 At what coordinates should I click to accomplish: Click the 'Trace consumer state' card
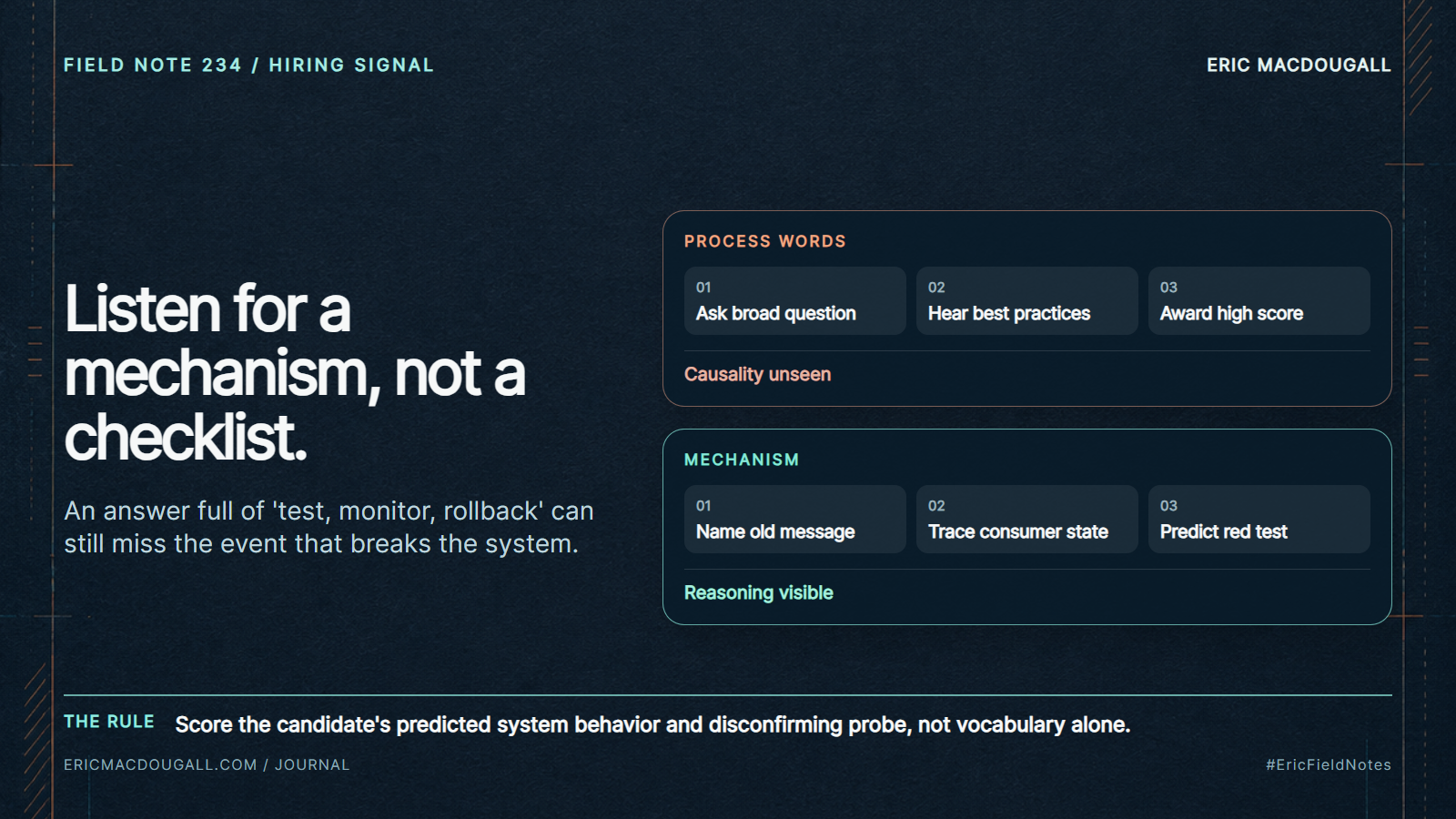point(1026,519)
